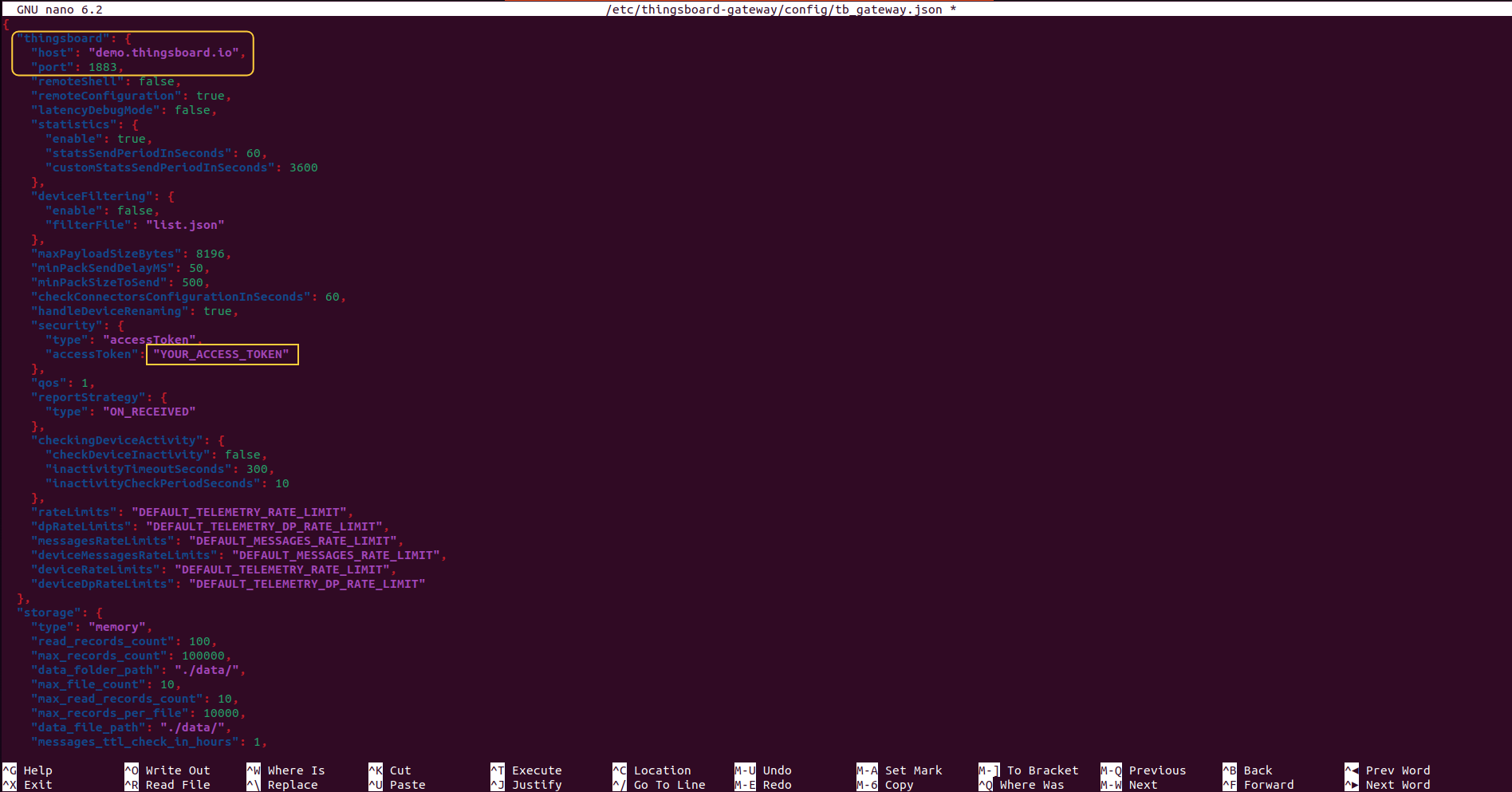This screenshot has width=1512, height=792.
Task: Click the "inactivityCheckPeriodSeconds" key
Action: click(153, 483)
